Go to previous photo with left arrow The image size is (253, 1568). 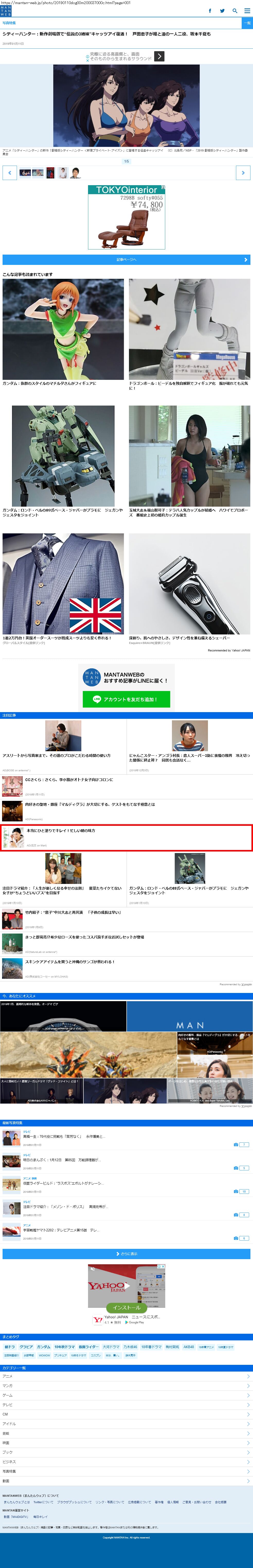point(10,173)
